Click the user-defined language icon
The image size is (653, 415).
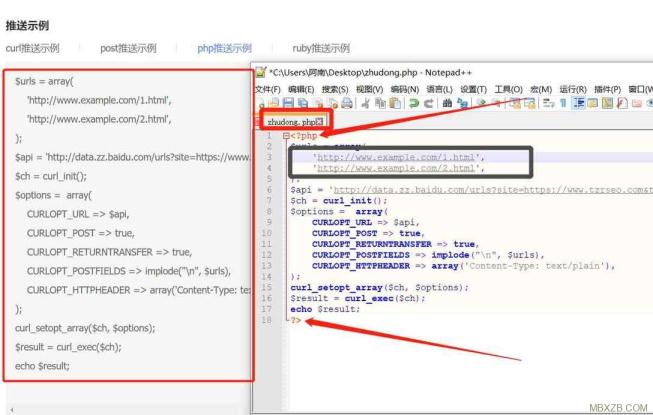click(x=593, y=103)
